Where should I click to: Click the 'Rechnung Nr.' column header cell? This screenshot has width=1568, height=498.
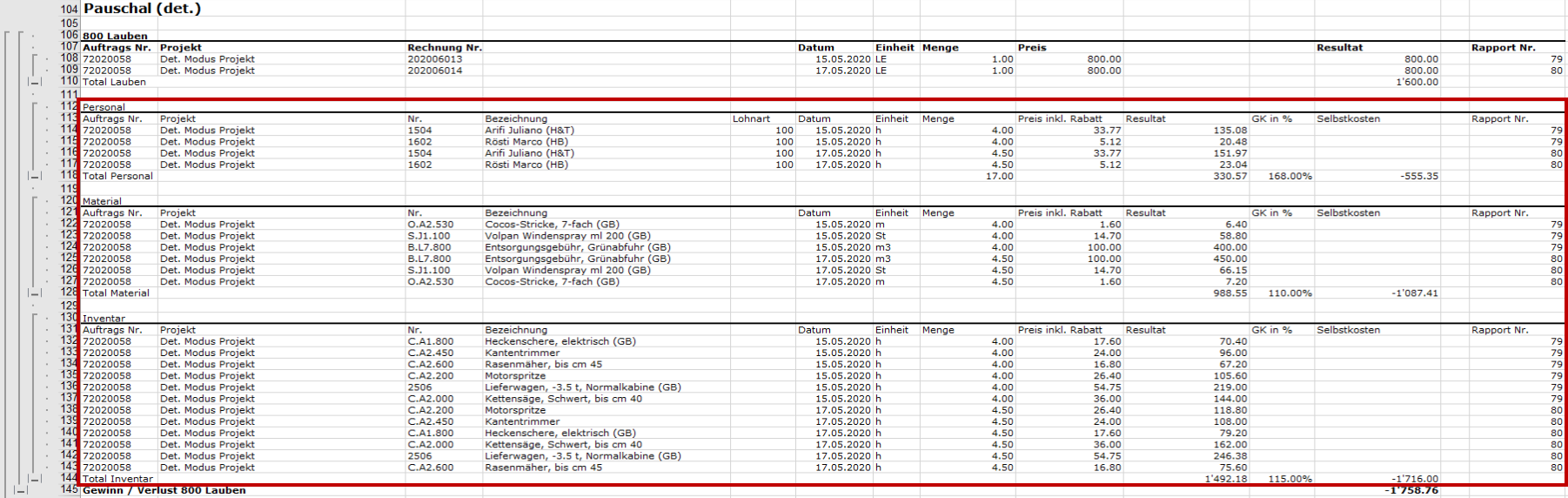[x=444, y=48]
